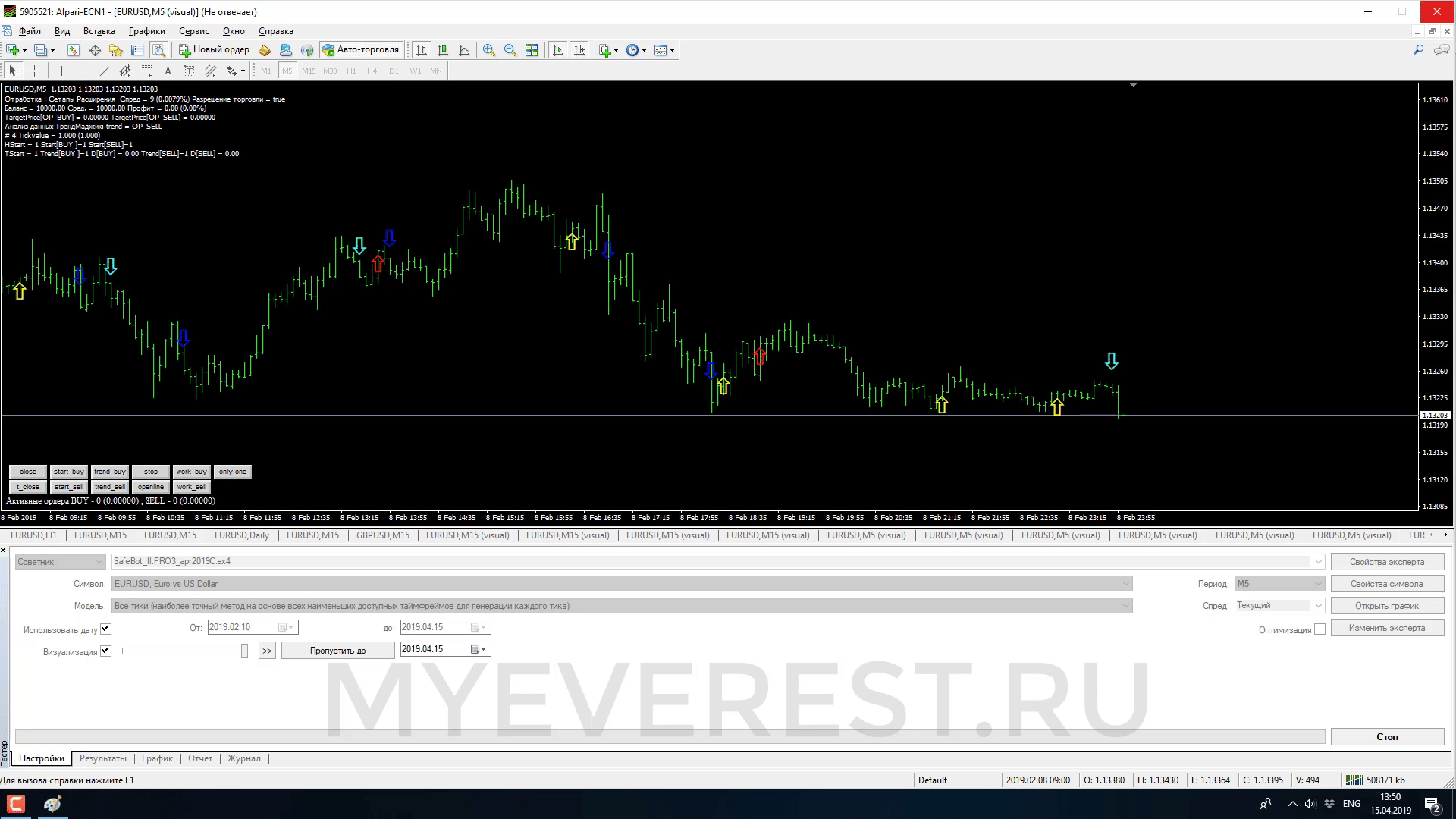Tile windows icon in toolbar
1456x819 pixels.
(x=532, y=50)
